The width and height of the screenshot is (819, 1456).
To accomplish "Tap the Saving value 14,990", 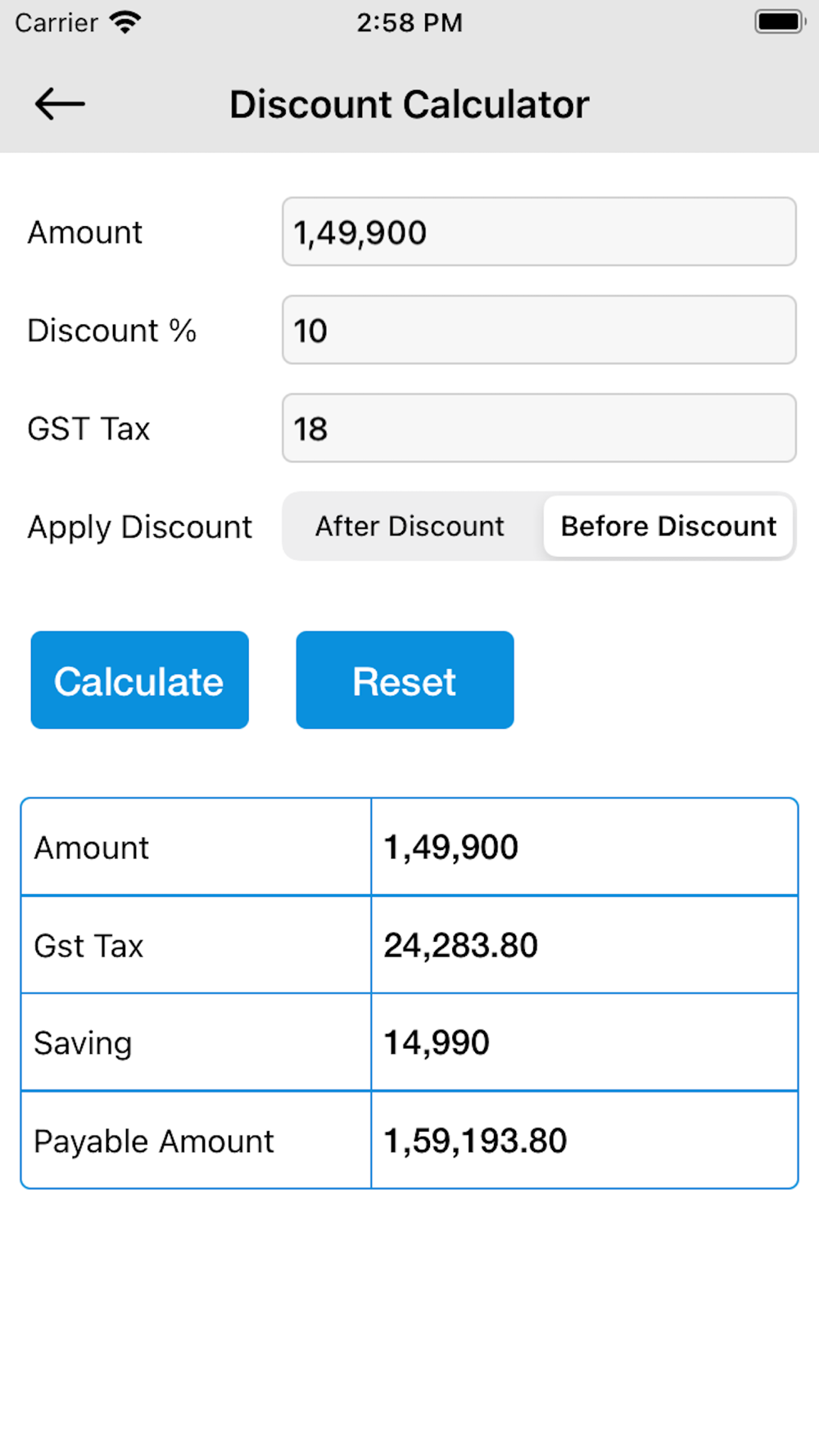I will click(437, 1042).
